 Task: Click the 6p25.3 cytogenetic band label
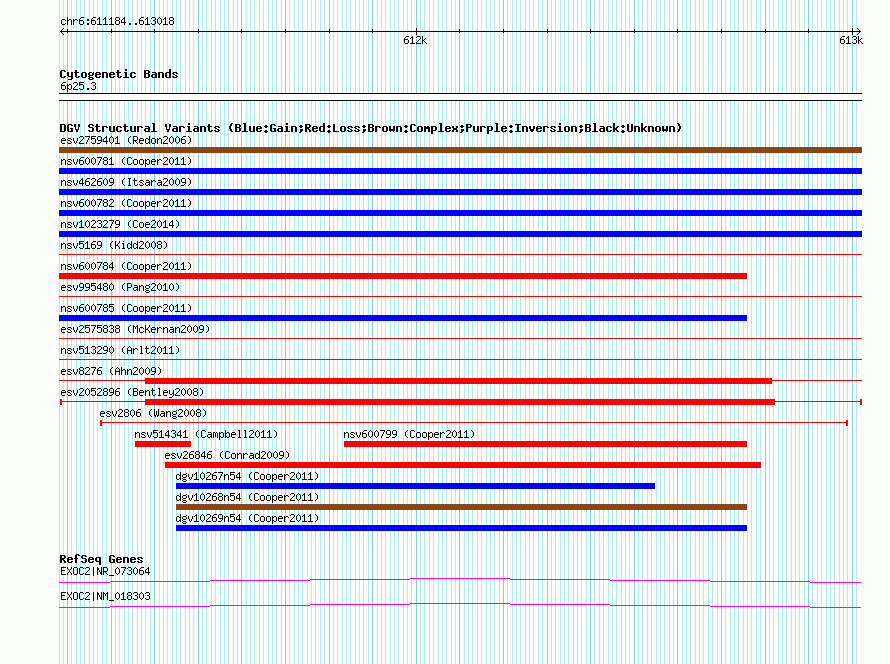(x=78, y=86)
